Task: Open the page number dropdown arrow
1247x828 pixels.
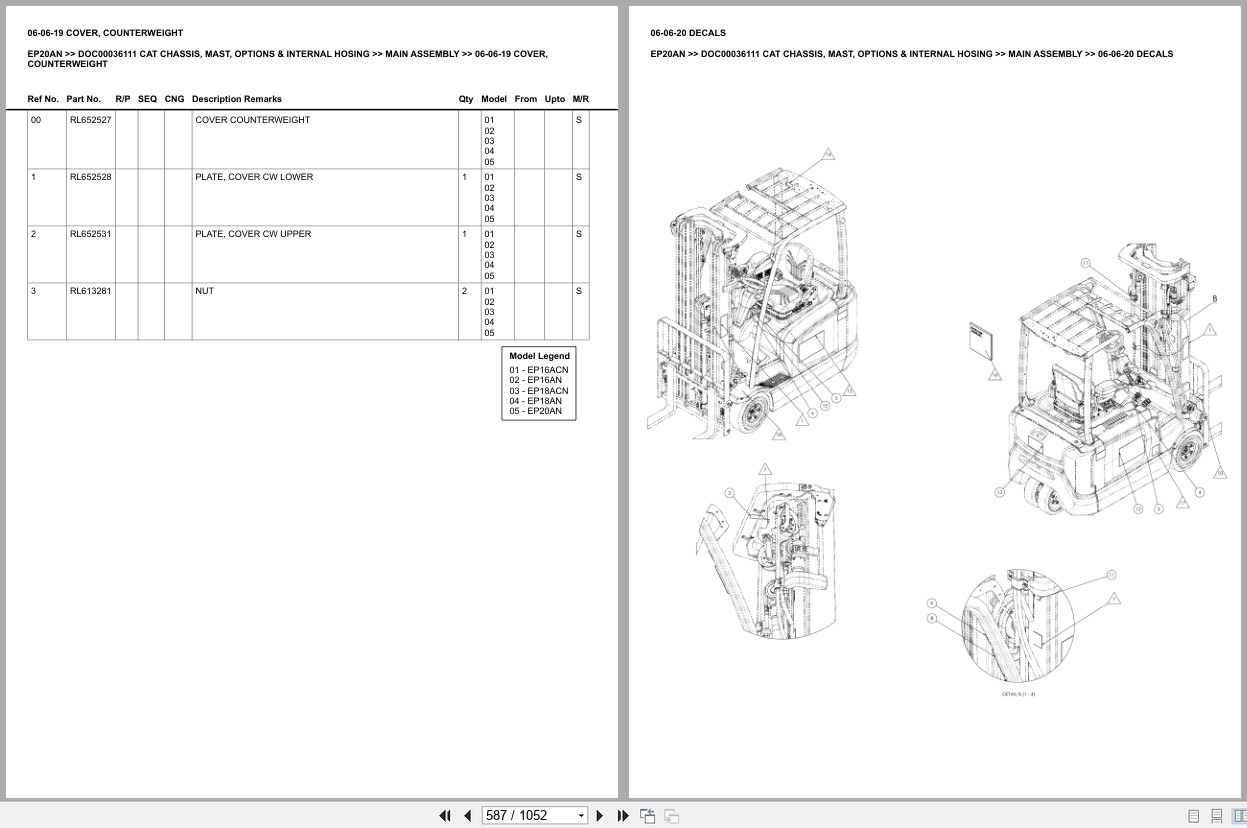Action: (x=581, y=816)
